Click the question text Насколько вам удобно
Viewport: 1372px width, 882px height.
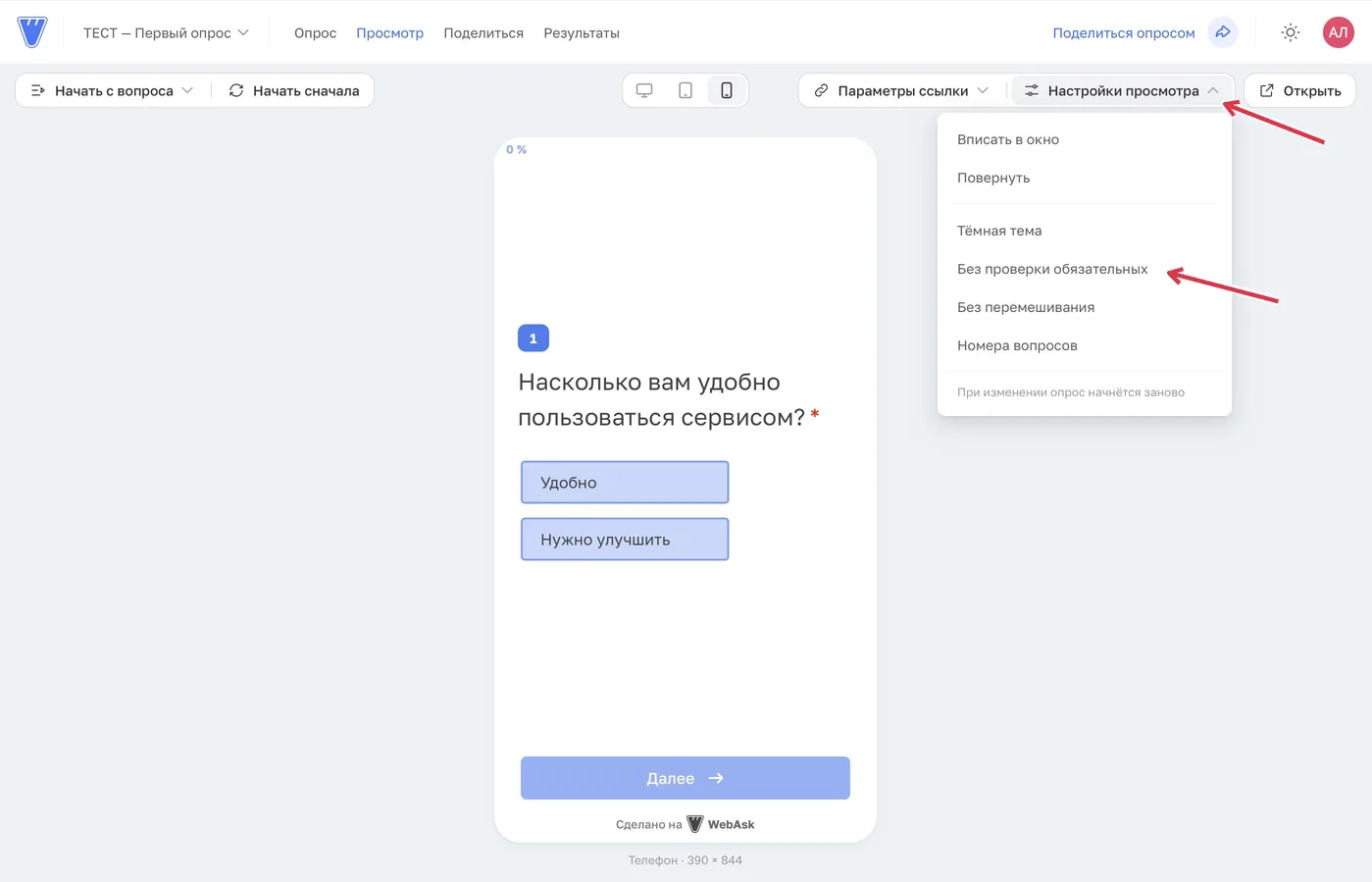coord(668,399)
